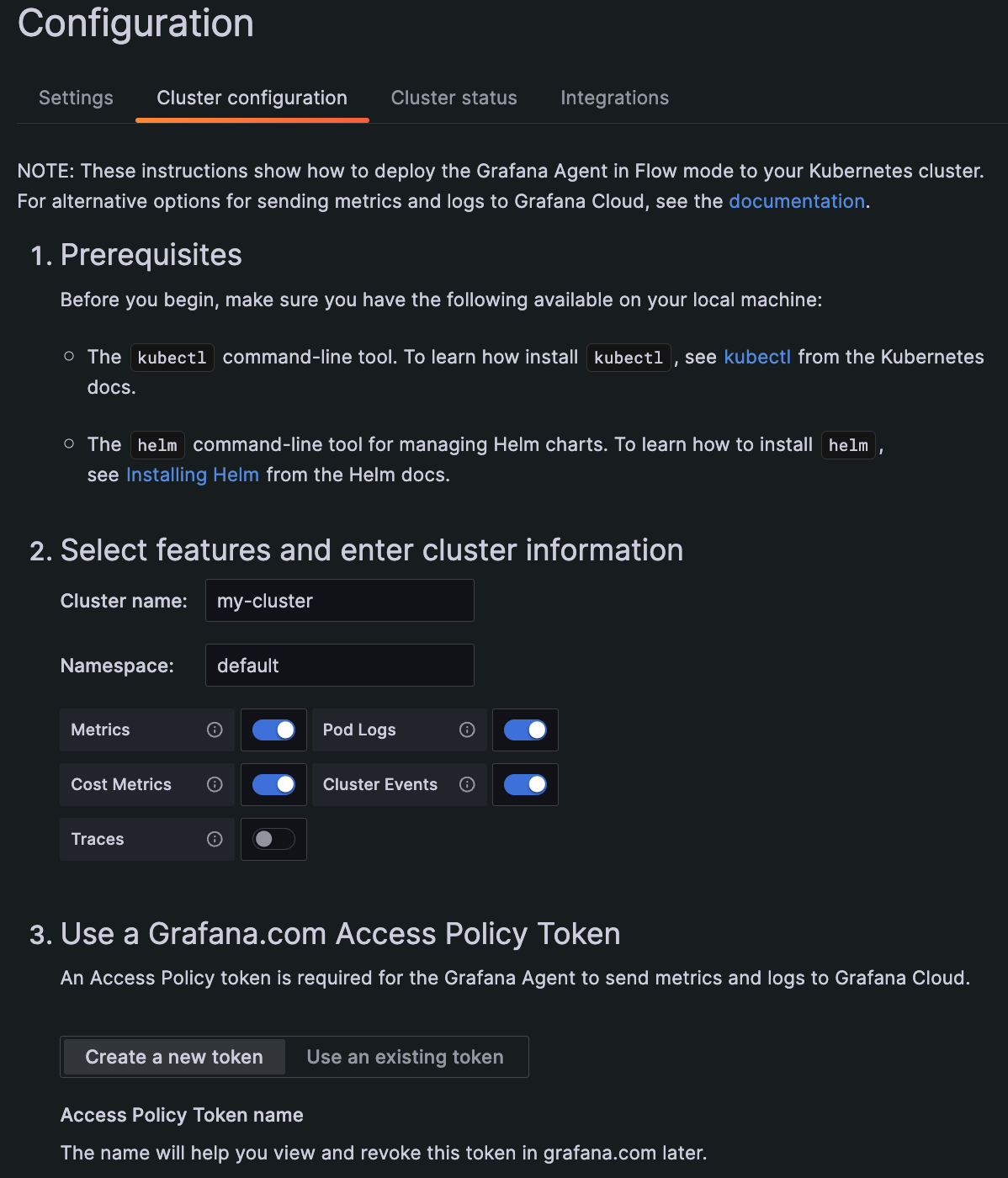1008x1178 pixels.
Task: Disable the Metrics toggle
Action: coord(274,730)
